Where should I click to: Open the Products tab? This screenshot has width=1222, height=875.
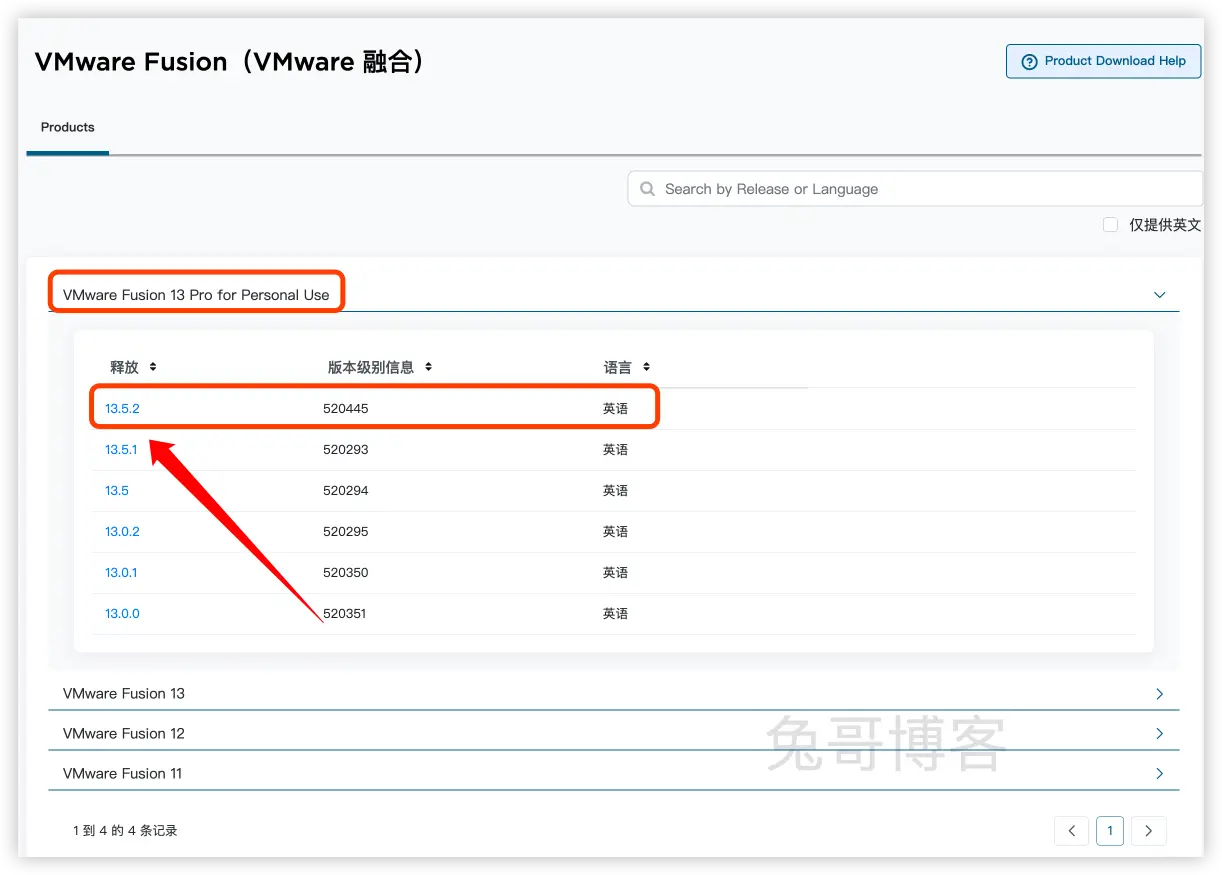[68, 127]
